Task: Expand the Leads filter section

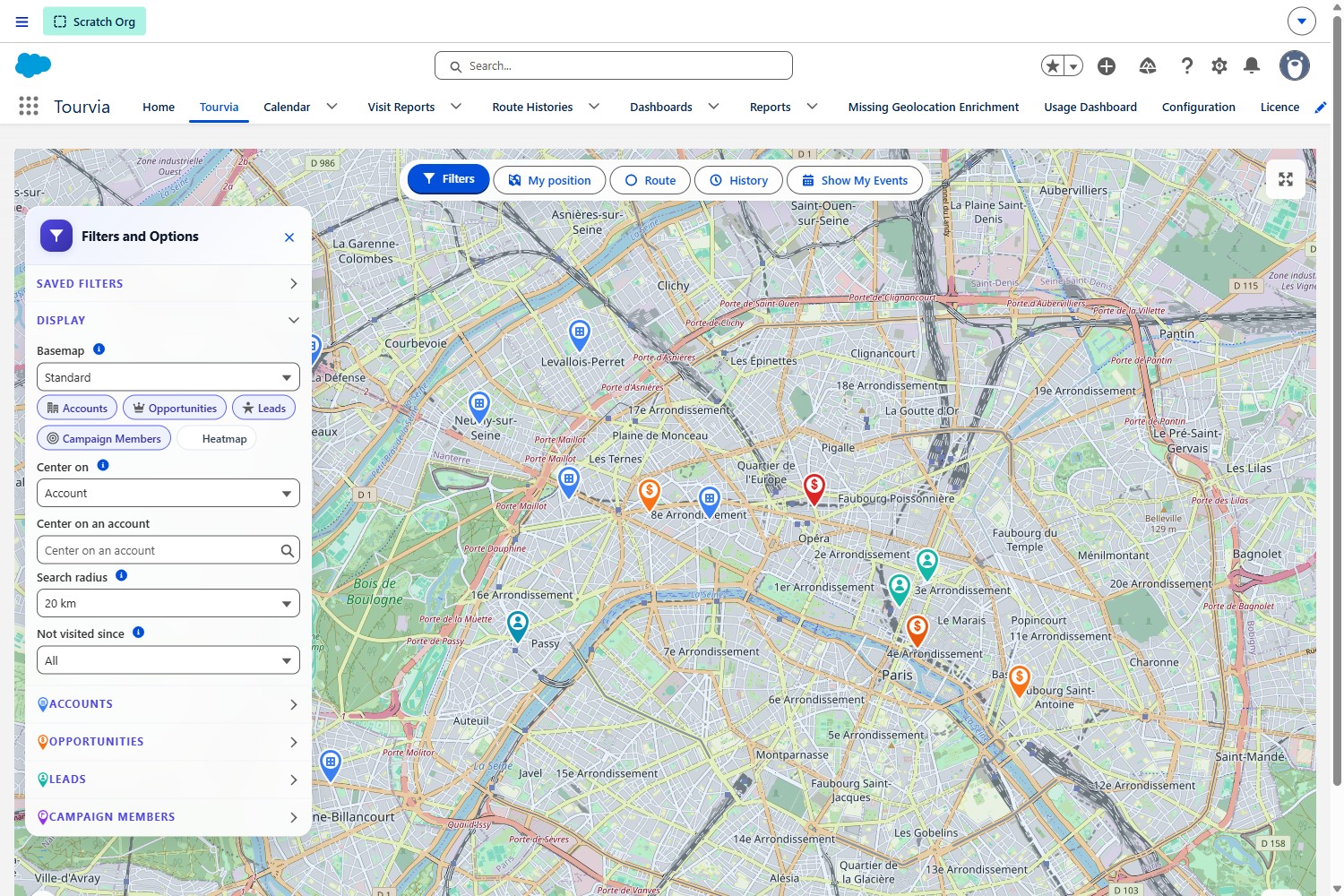Action: (168, 780)
